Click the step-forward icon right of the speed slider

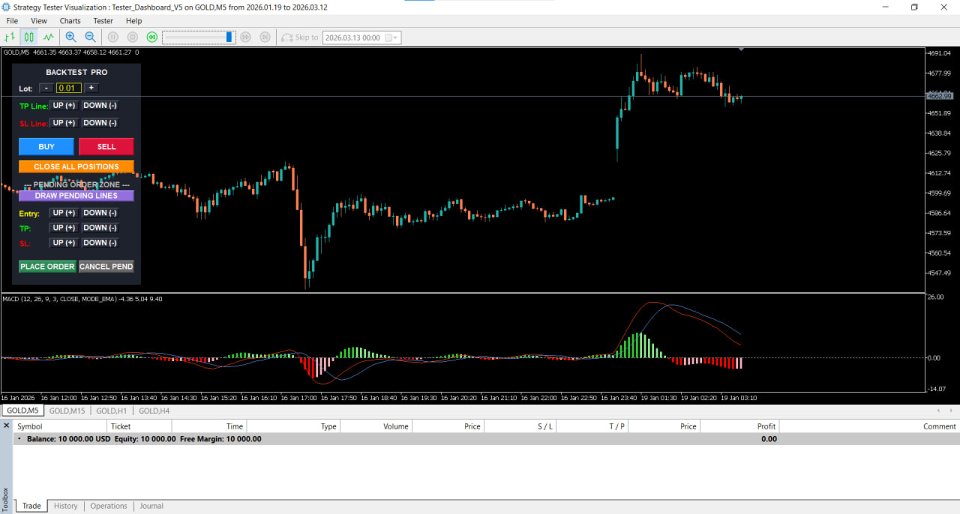point(246,37)
